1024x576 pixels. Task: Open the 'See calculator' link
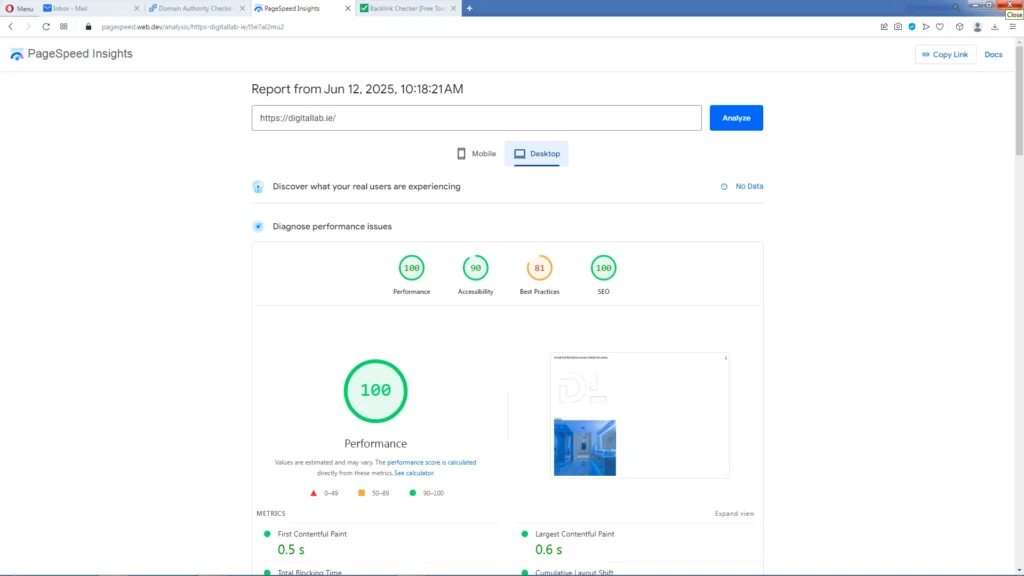(x=414, y=473)
